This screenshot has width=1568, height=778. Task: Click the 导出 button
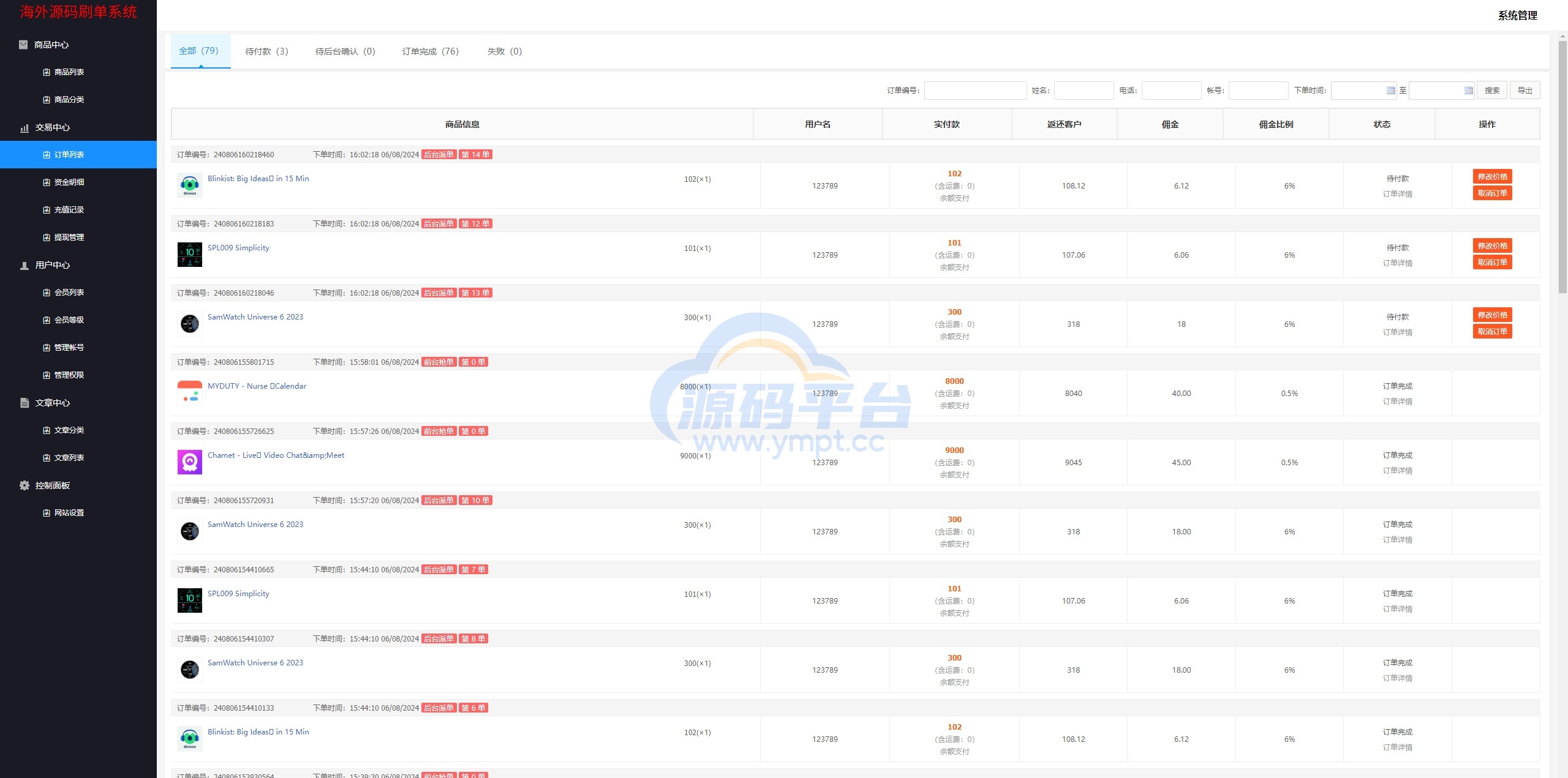pyautogui.click(x=1525, y=91)
